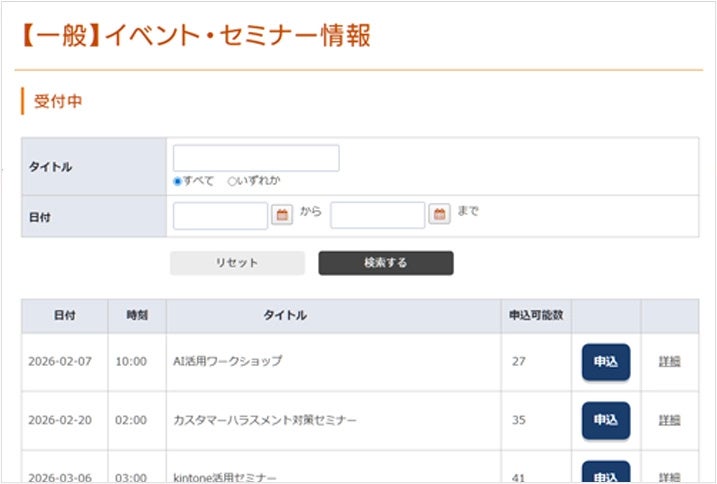The image size is (717, 484).
Task: Click the available count 41
Action: click(x=519, y=478)
